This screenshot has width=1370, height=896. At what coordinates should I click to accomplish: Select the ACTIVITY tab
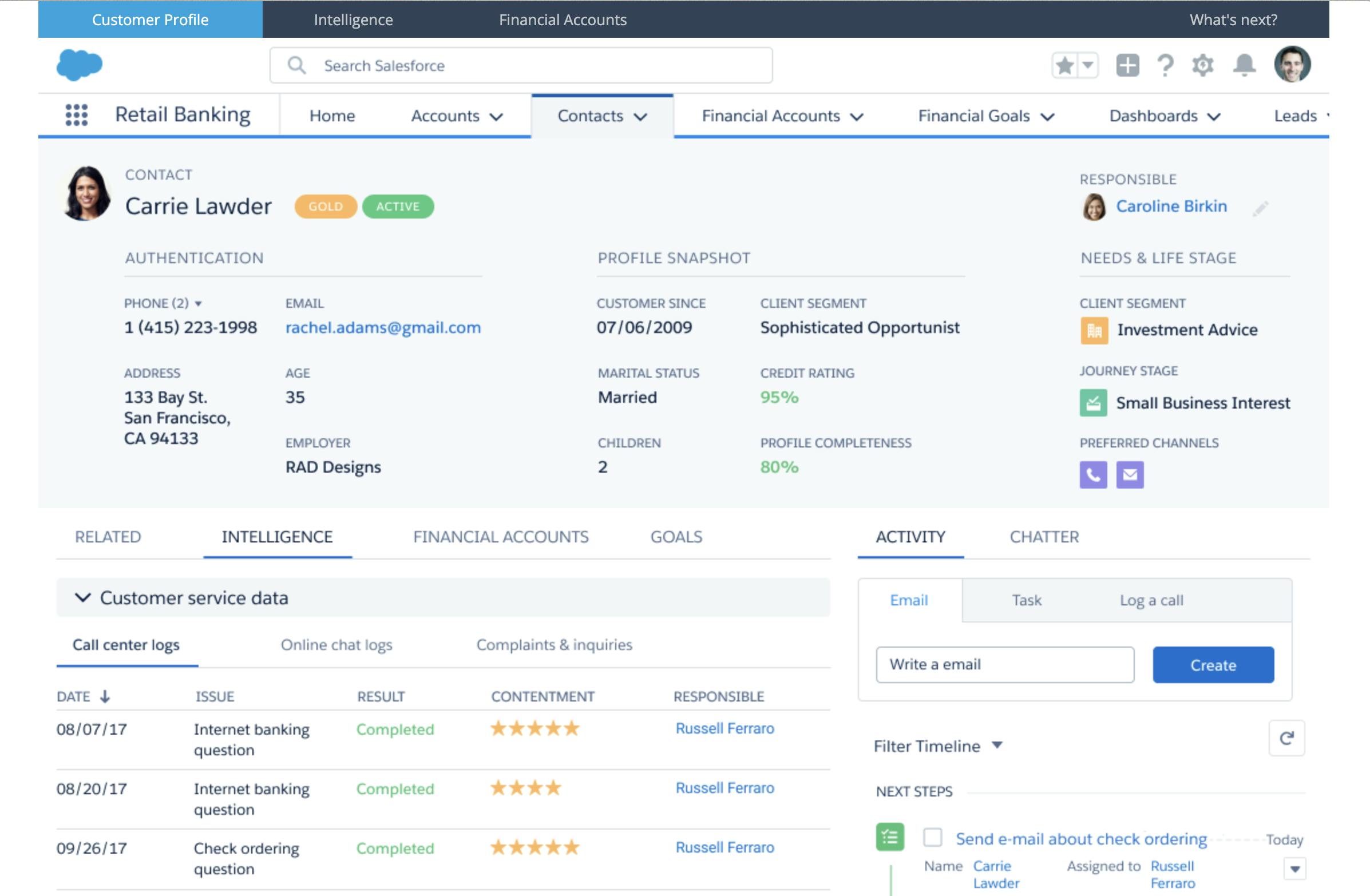(x=910, y=537)
